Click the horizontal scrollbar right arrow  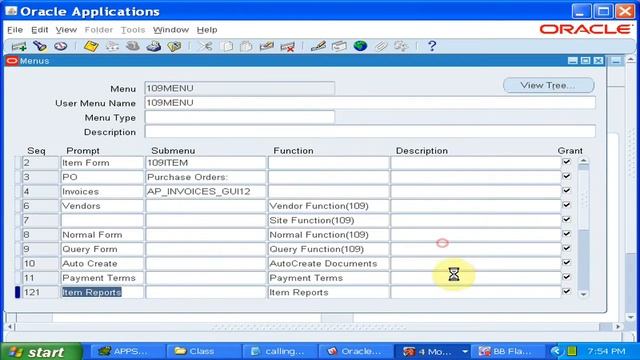point(618,327)
